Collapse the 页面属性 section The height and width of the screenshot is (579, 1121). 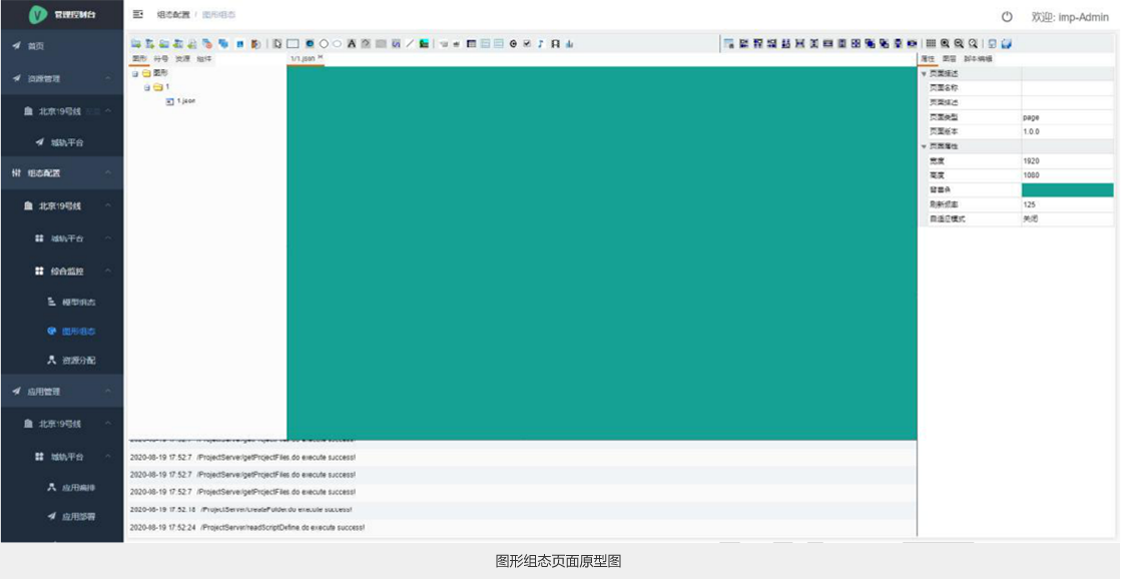pos(925,146)
